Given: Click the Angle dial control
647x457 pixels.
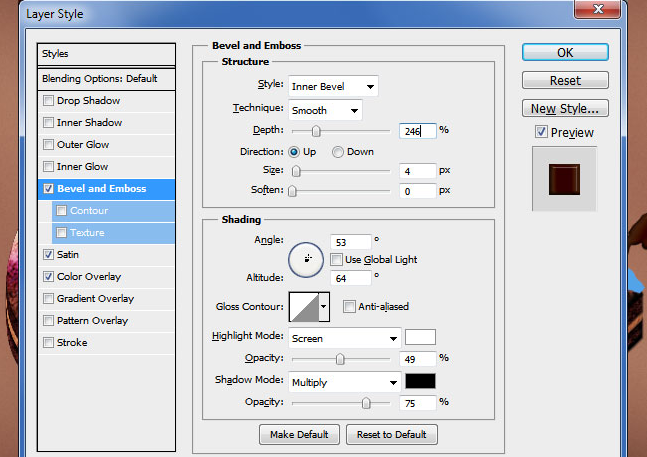Looking at the screenshot, I should (306, 259).
